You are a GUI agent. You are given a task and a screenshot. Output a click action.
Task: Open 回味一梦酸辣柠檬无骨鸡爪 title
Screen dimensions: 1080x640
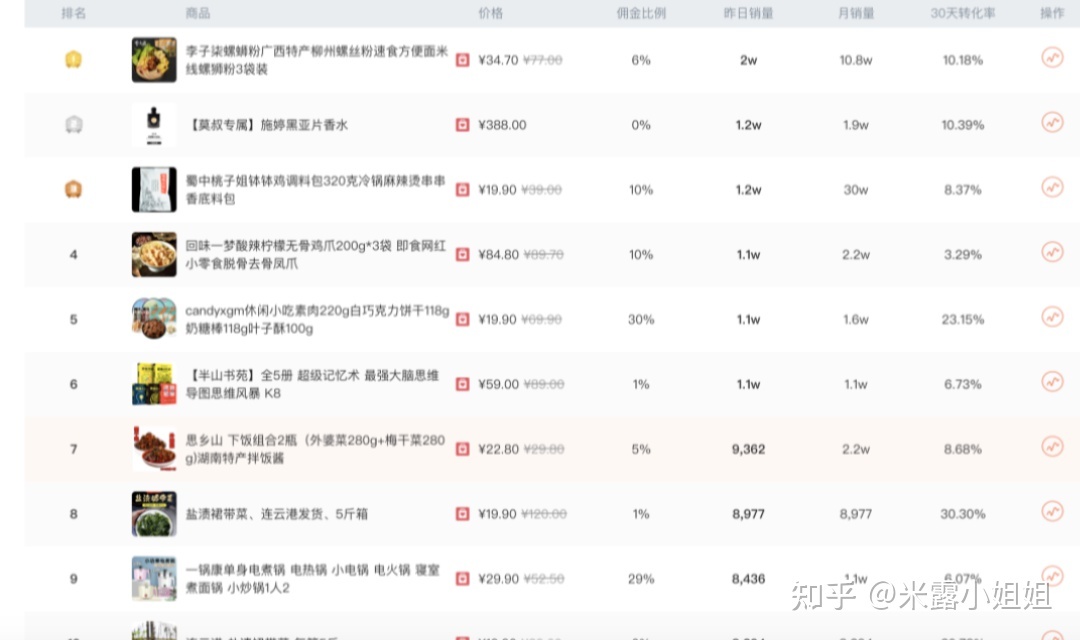click(x=315, y=254)
